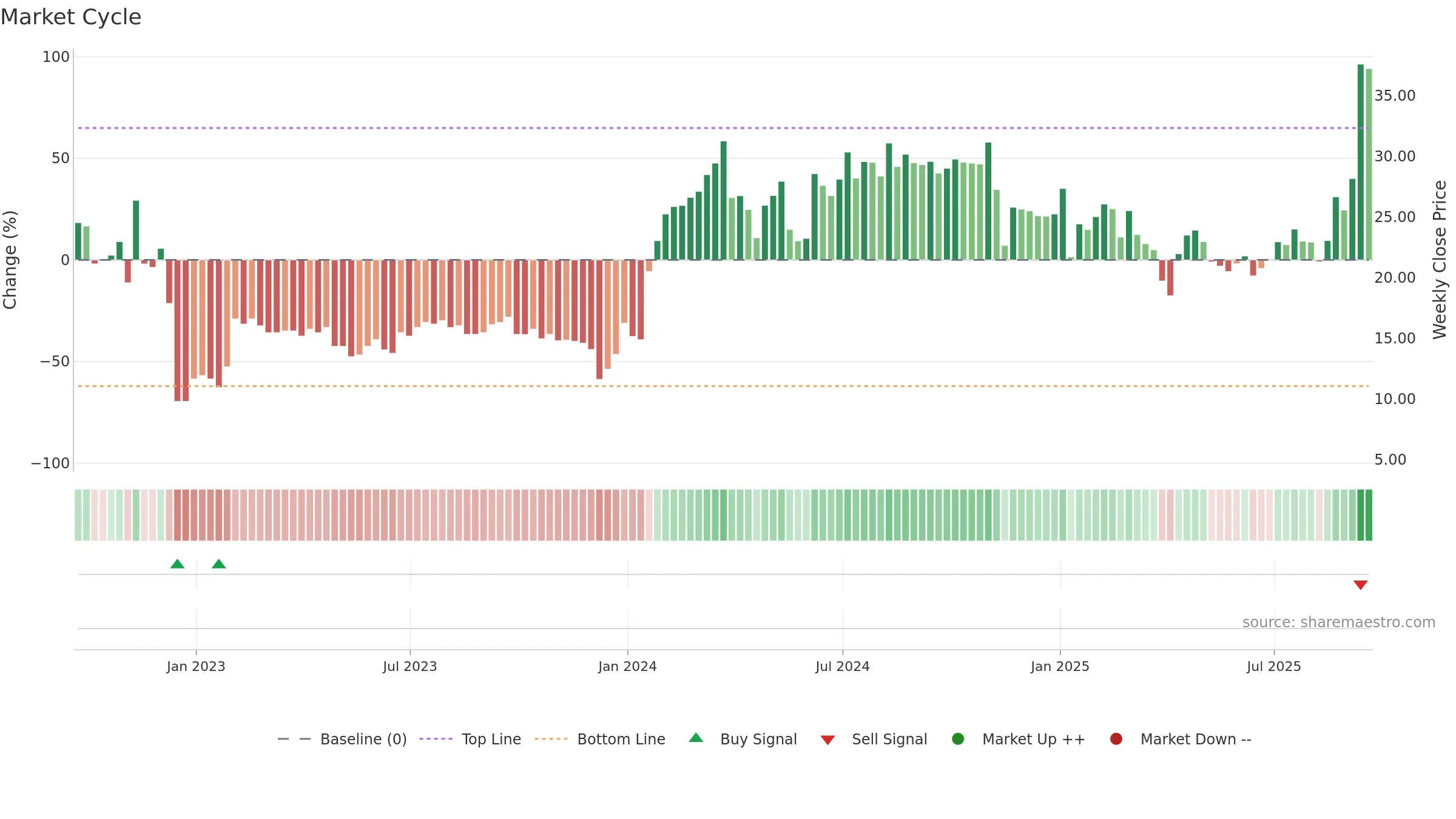Select the second buy signal marker after Jan 2023

click(x=218, y=564)
